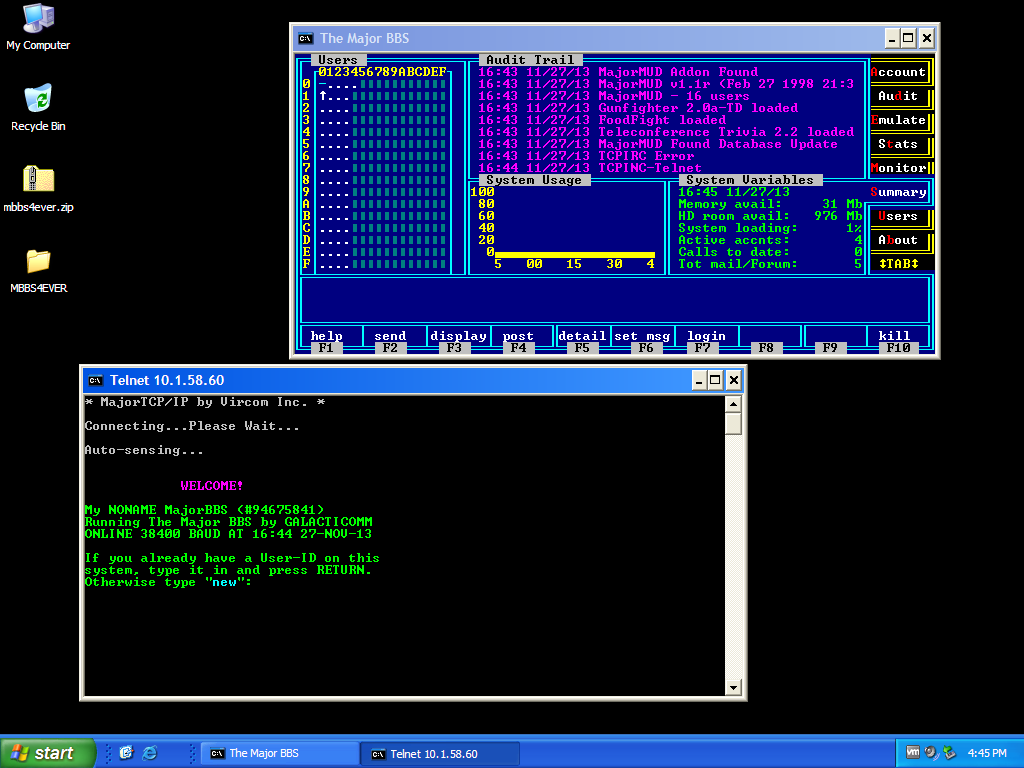The width and height of the screenshot is (1024, 768).
Task: Choose the Emulate option
Action: 898,120
